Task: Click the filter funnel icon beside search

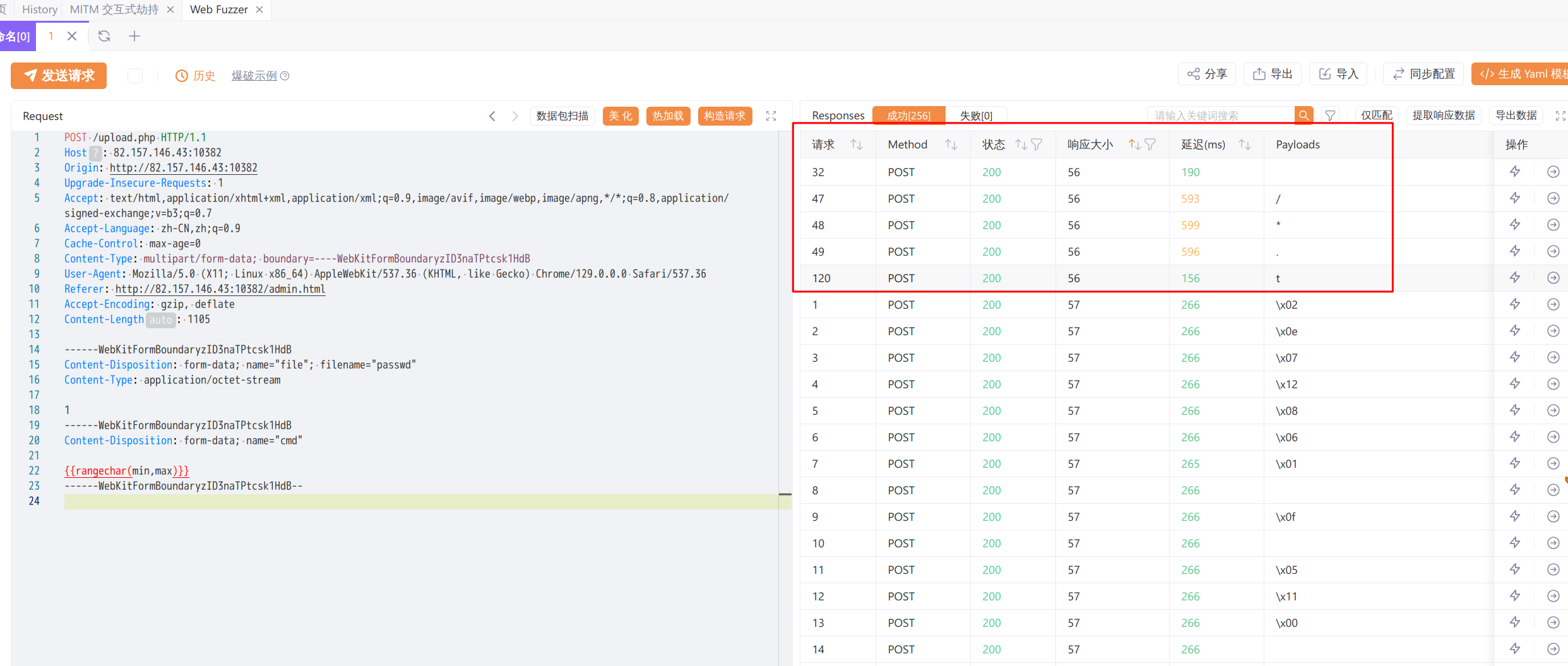Action: (x=1330, y=116)
